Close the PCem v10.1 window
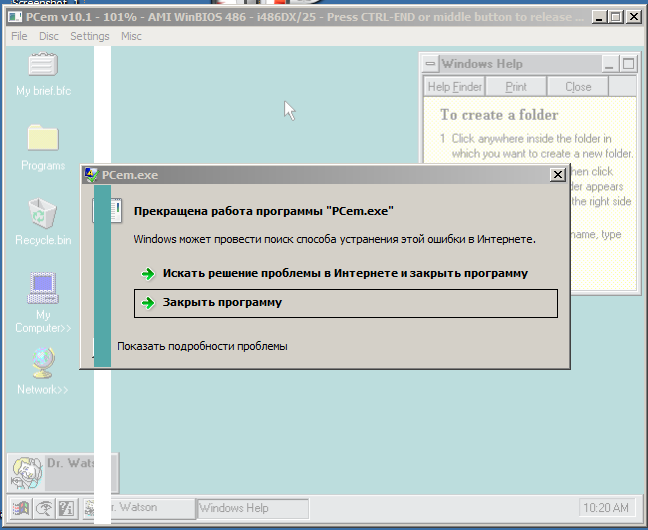 [x=633, y=17]
